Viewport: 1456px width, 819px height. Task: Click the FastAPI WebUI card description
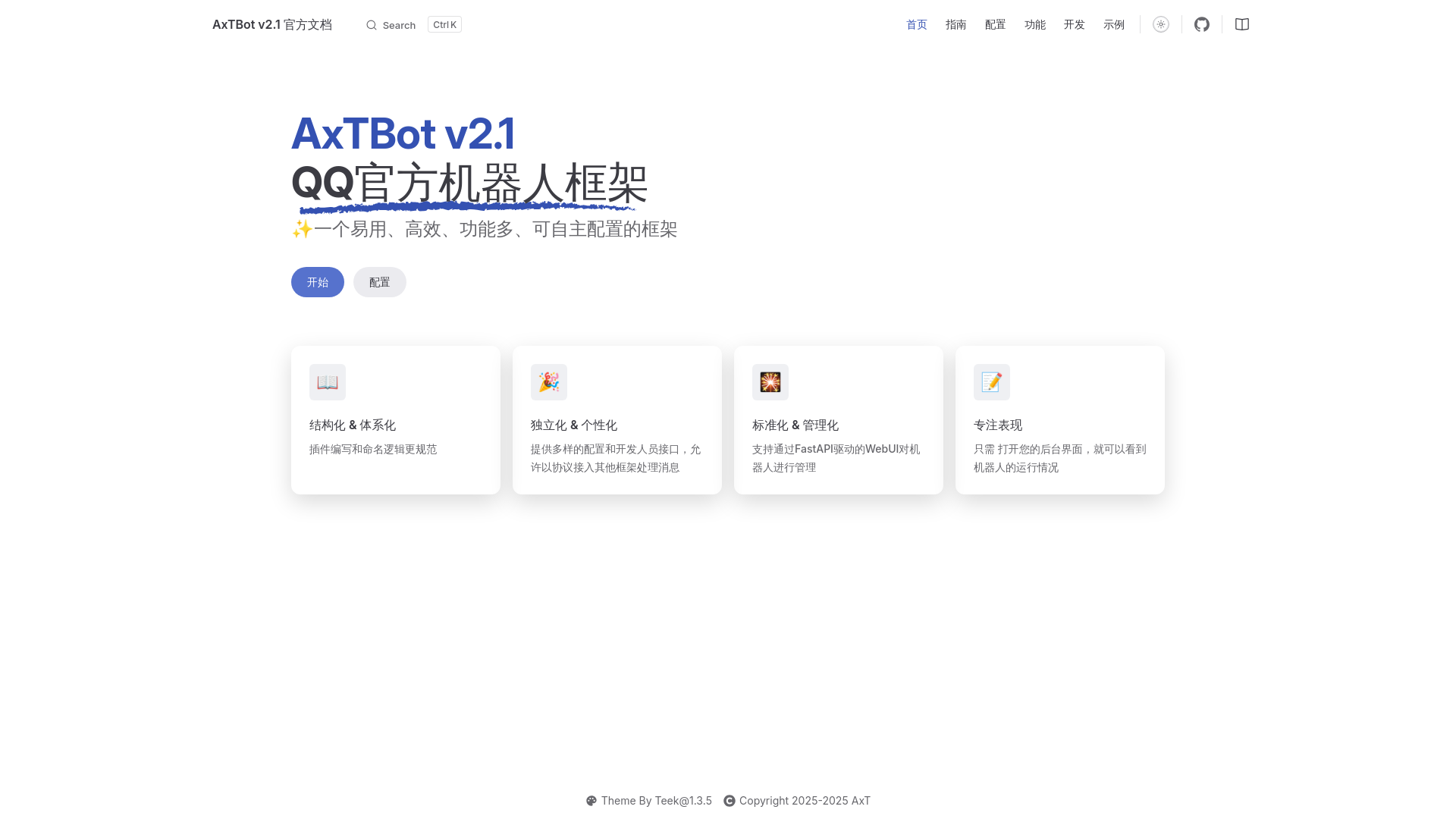tap(836, 458)
